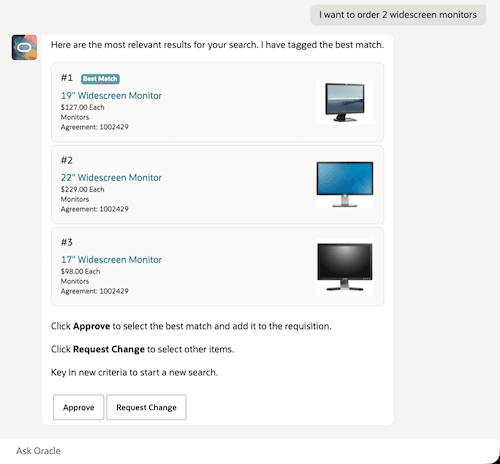Click "Here are the most relevant results" text
Screen dimensions: 500x464
click(x=217, y=45)
